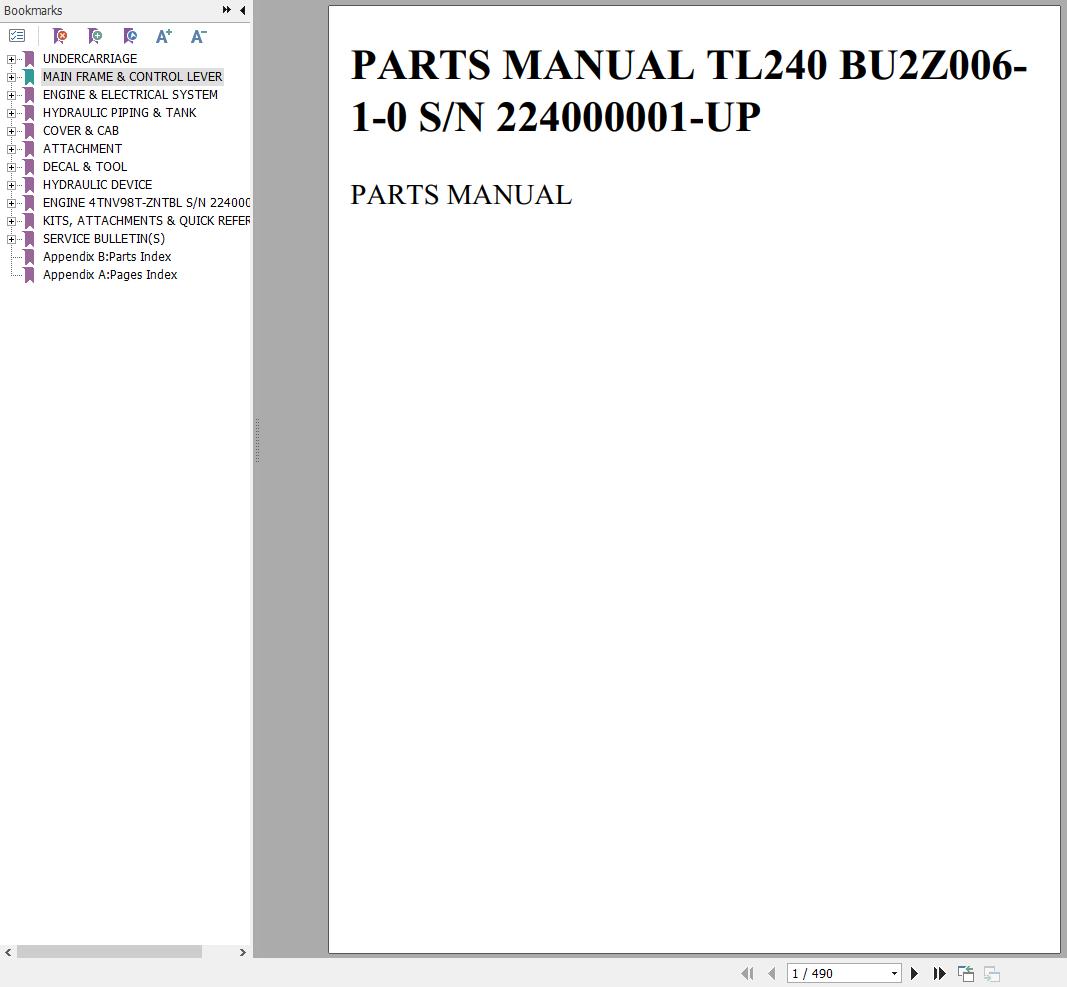Expand the DECAL & TOOL node
This screenshot has height=987, width=1067.
click(x=11, y=167)
